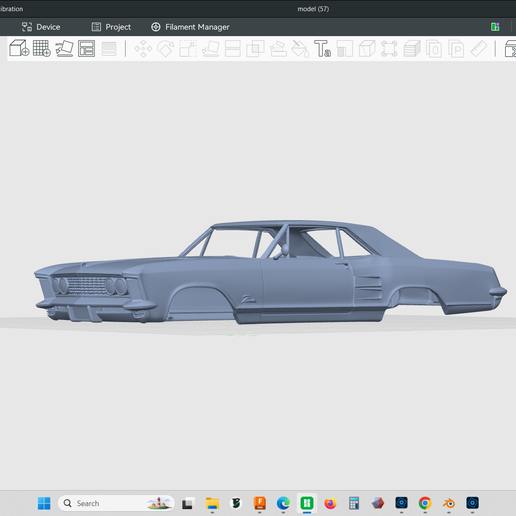Select the paint bucket Color Painting tool
This screenshot has width=516, height=516.
pyautogui.click(x=300, y=49)
